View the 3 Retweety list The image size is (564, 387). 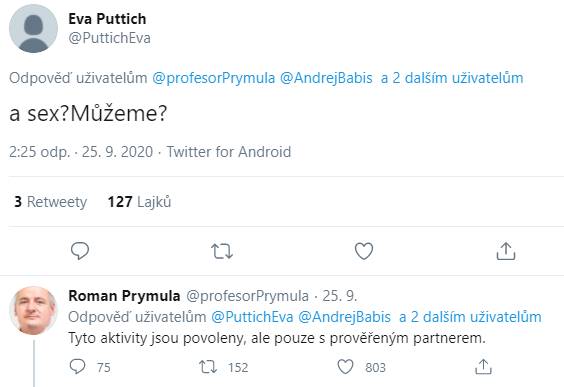pyautogui.click(x=50, y=202)
